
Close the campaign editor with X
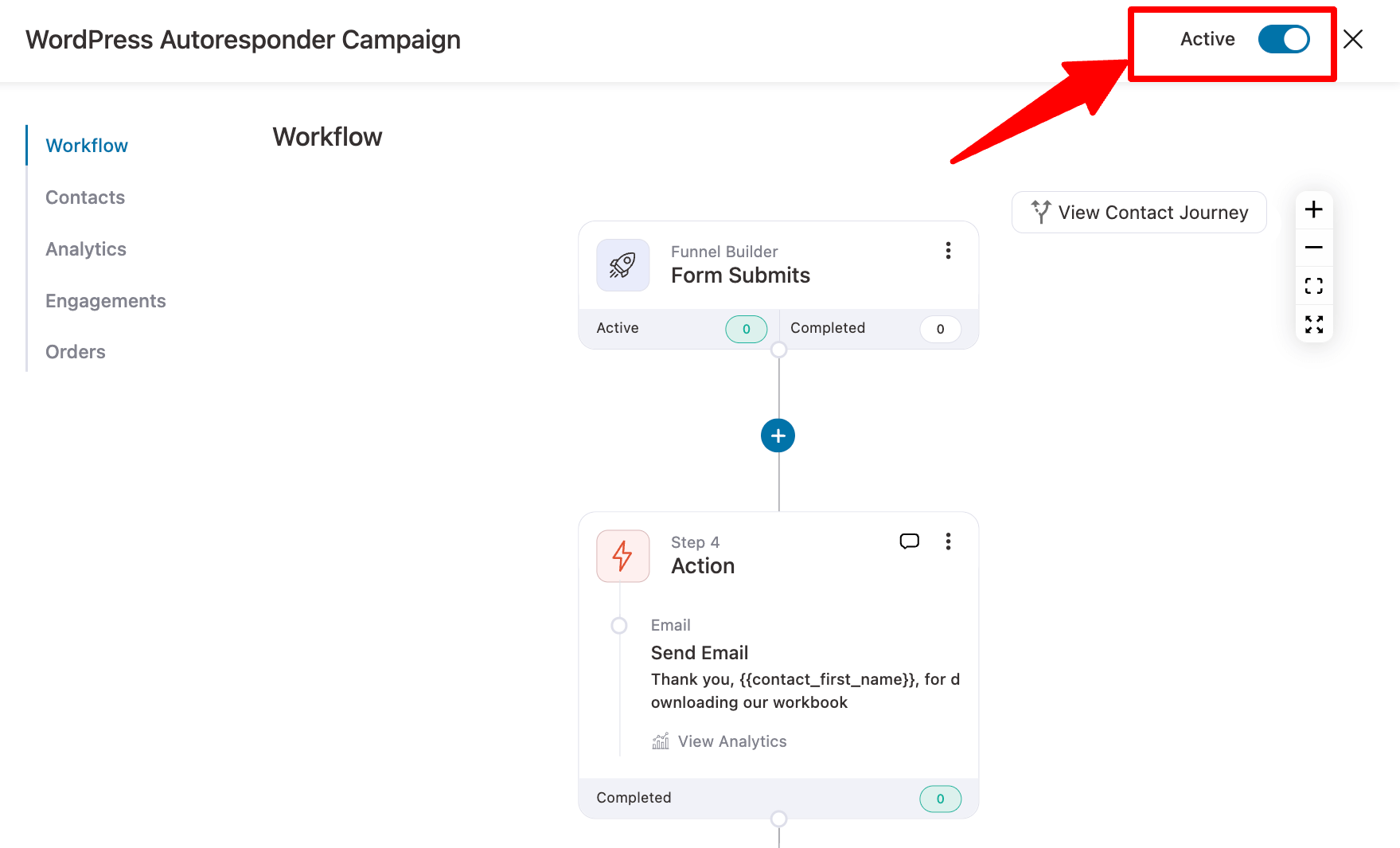[x=1352, y=39]
